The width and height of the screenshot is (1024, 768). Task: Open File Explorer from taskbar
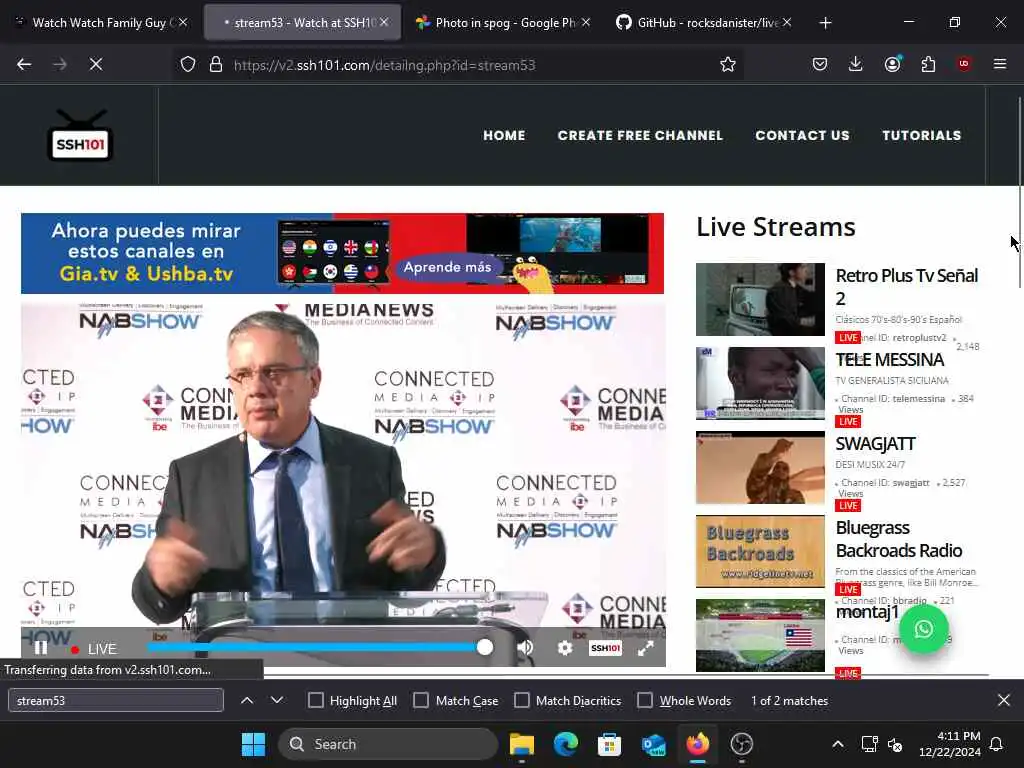522,744
